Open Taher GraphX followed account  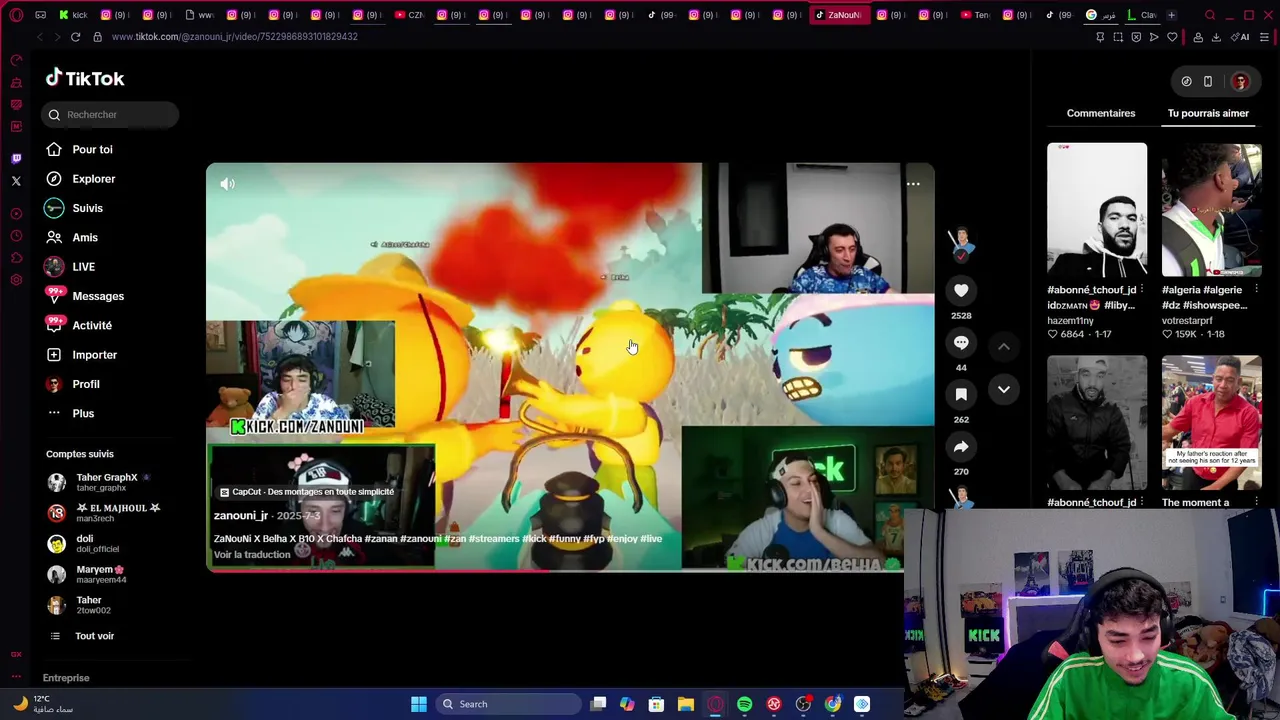tap(98, 482)
